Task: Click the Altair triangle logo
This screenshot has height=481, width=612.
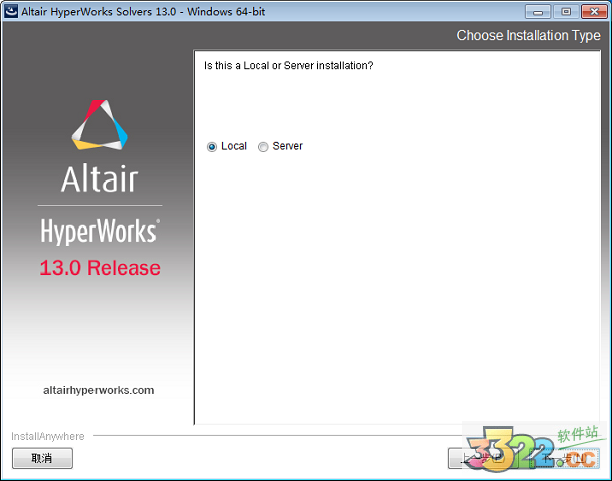Action: pos(99,125)
